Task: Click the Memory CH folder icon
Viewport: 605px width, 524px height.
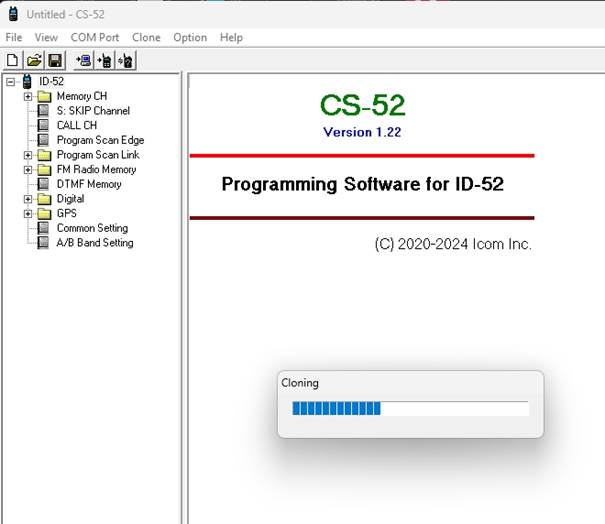Action: (44, 96)
